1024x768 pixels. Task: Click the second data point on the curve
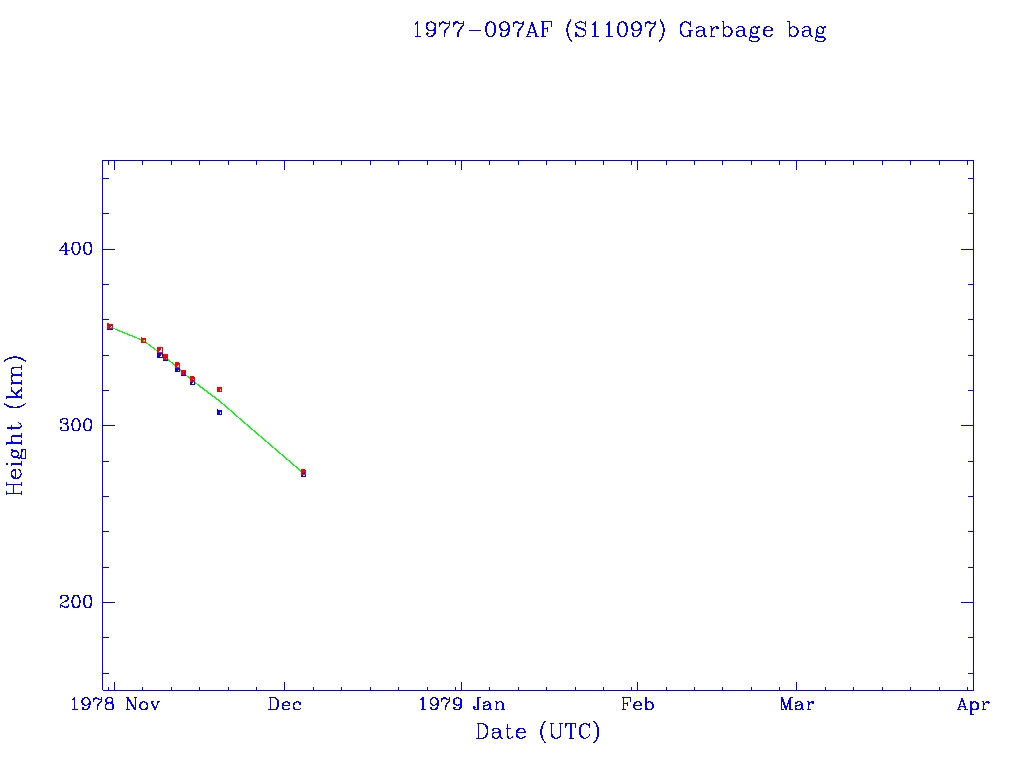click(143, 340)
